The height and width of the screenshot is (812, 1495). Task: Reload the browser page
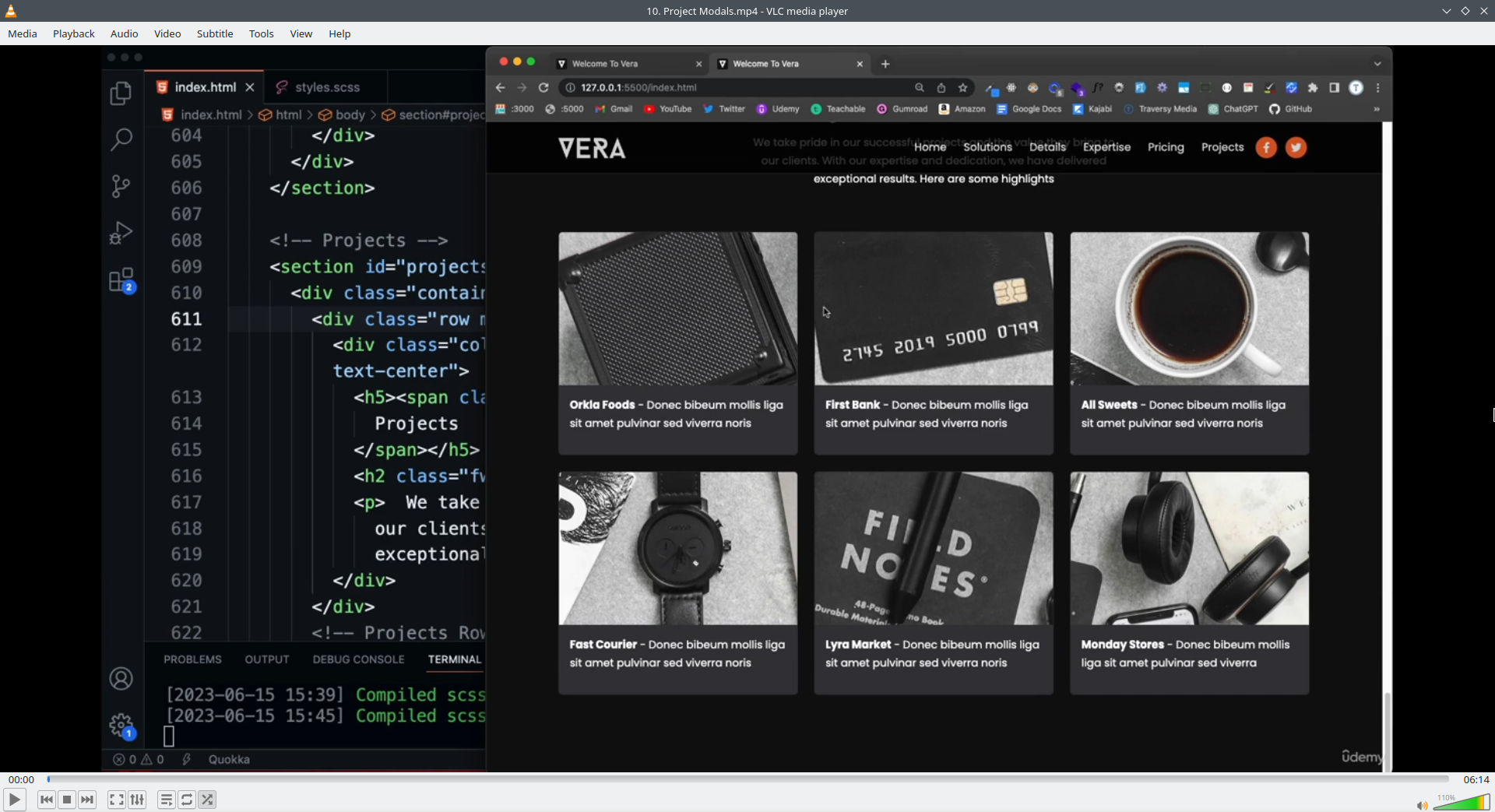point(543,88)
